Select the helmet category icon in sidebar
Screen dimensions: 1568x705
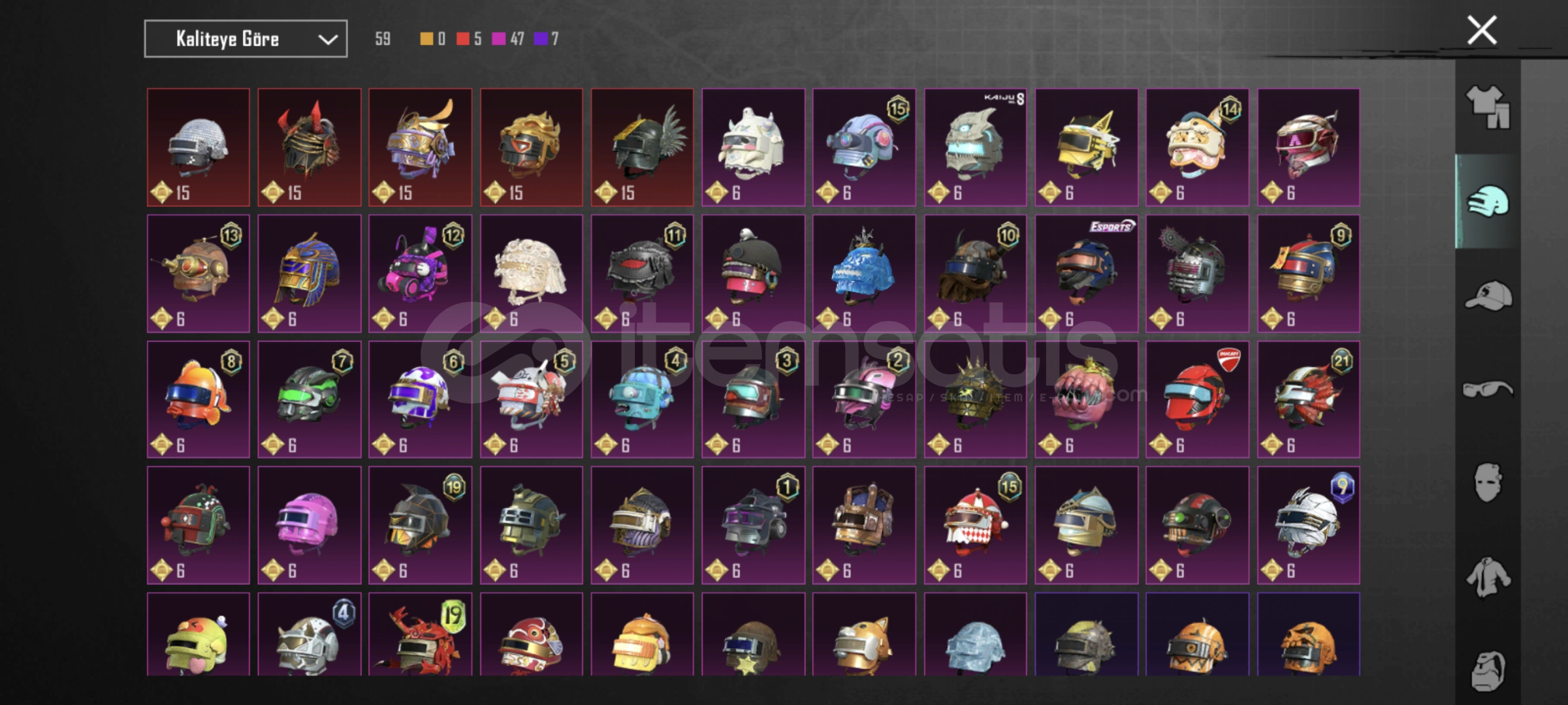pos(1488,201)
